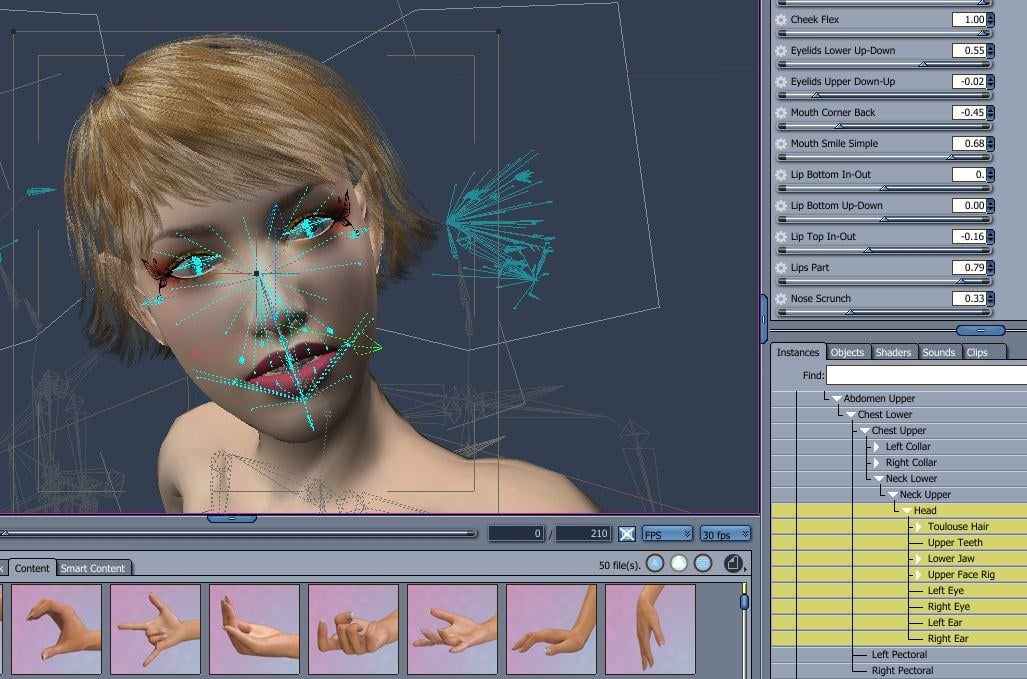Switch to the Instances tab
This screenshot has width=1027, height=679.
tap(798, 352)
